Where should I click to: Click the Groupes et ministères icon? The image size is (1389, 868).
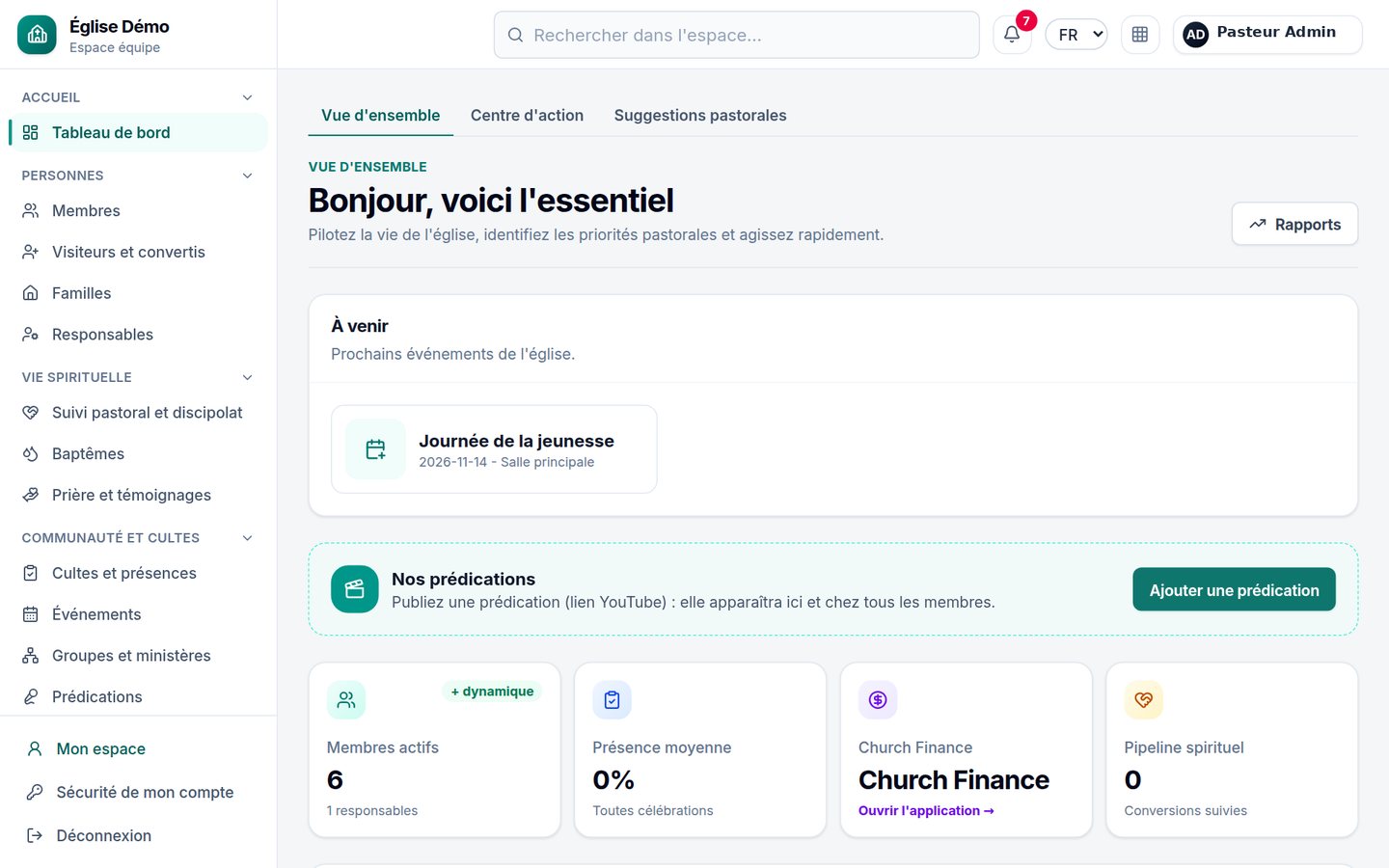(x=31, y=656)
